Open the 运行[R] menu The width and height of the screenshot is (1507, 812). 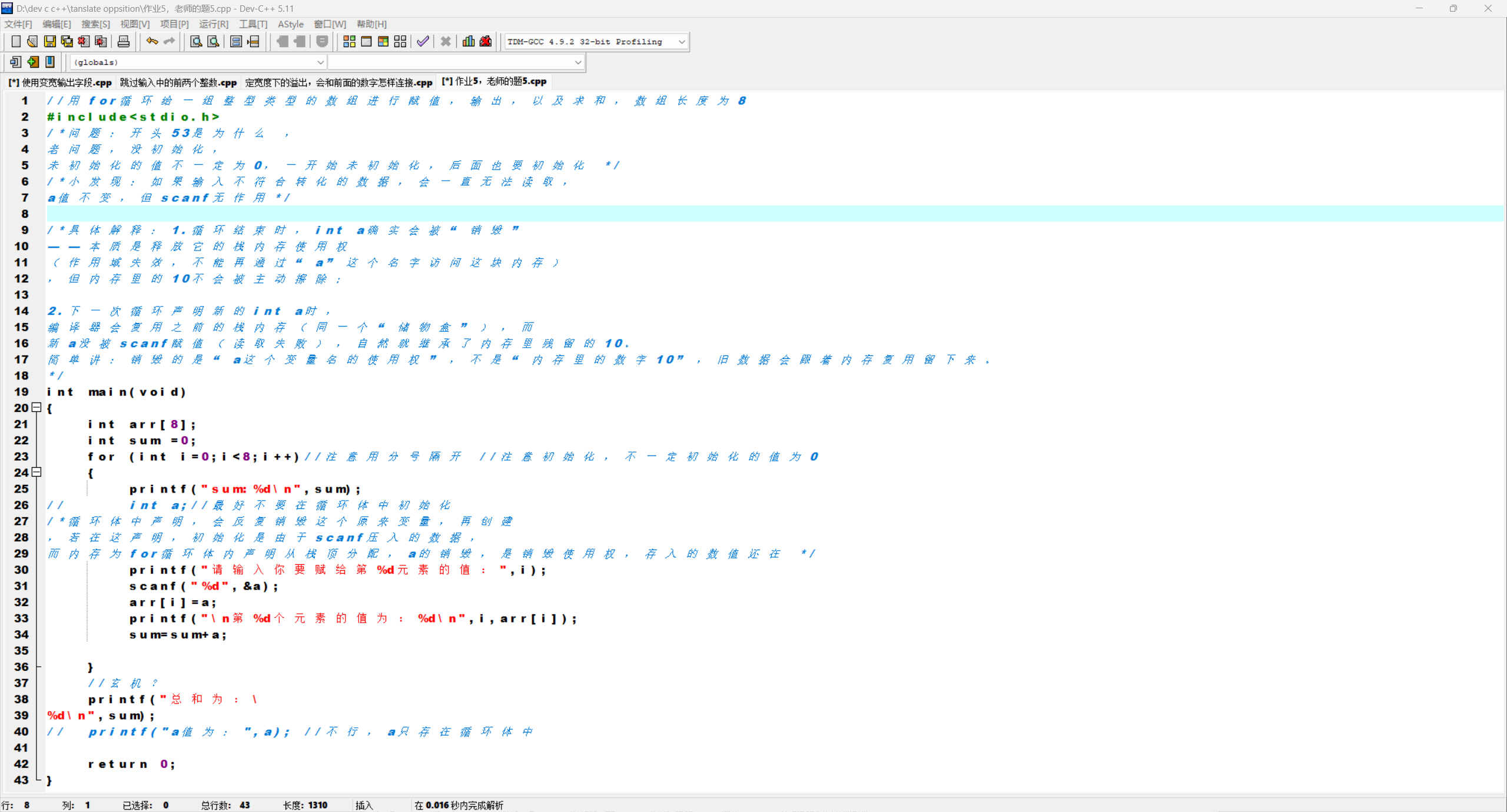(213, 24)
